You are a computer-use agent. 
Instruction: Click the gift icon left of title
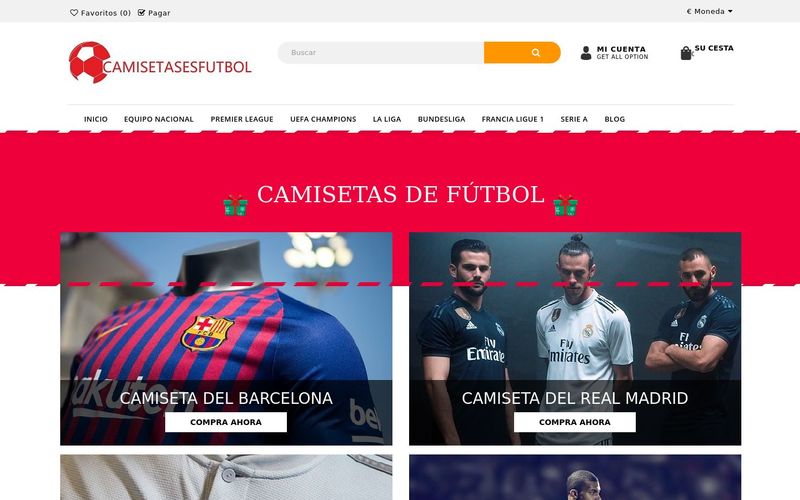(x=235, y=205)
